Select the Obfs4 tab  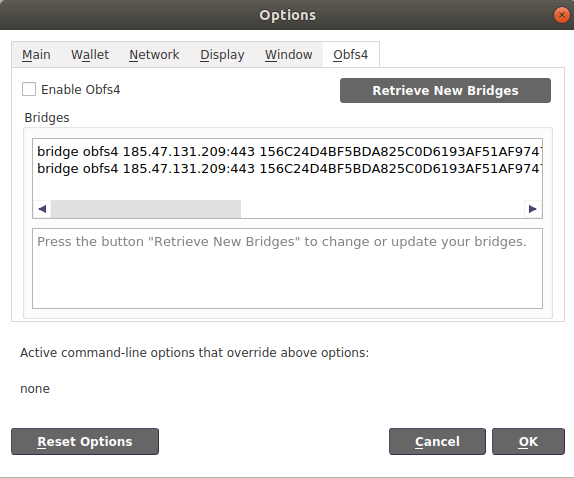point(350,55)
